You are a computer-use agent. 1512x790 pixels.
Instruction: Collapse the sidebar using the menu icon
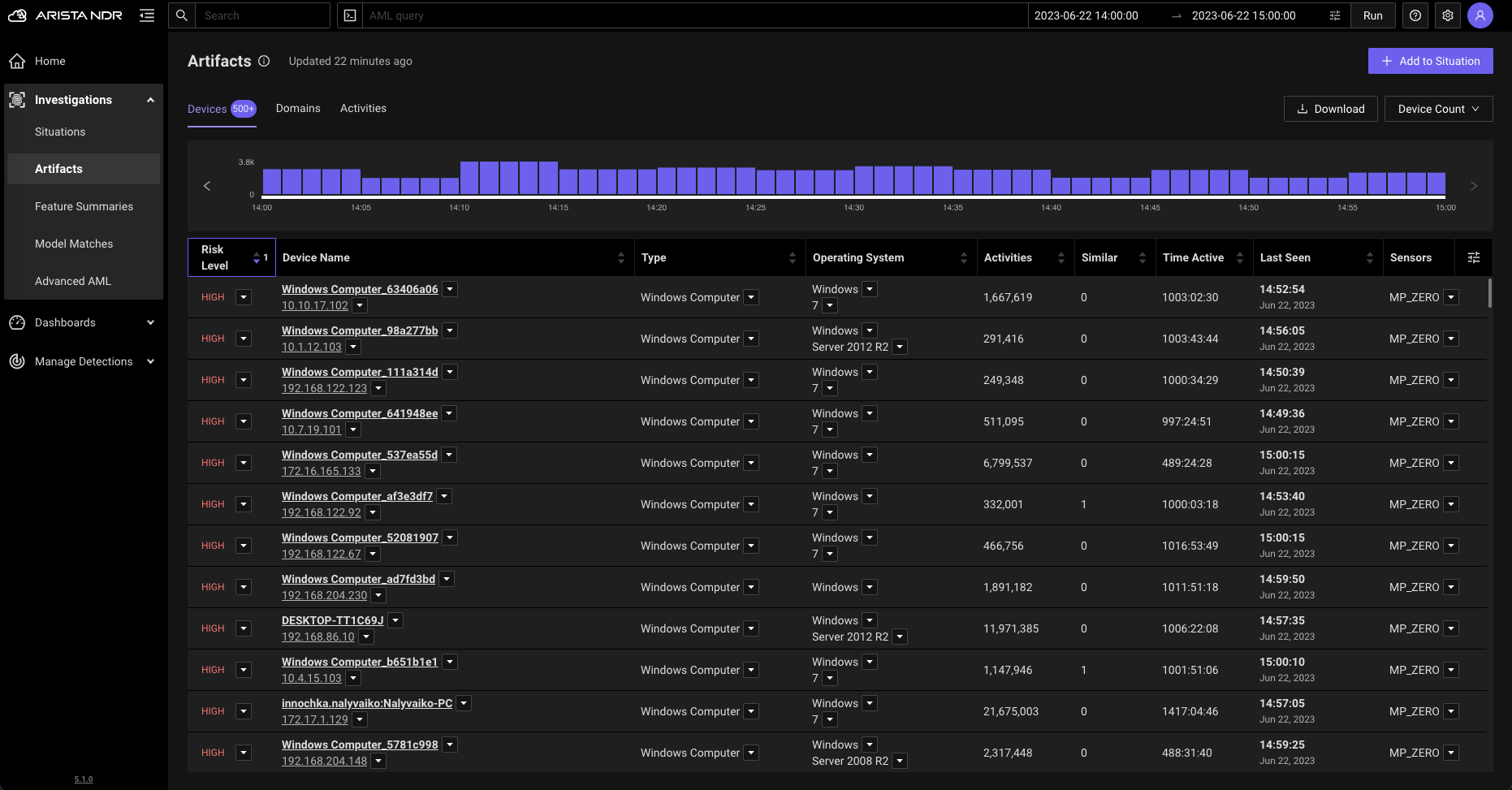(x=147, y=15)
